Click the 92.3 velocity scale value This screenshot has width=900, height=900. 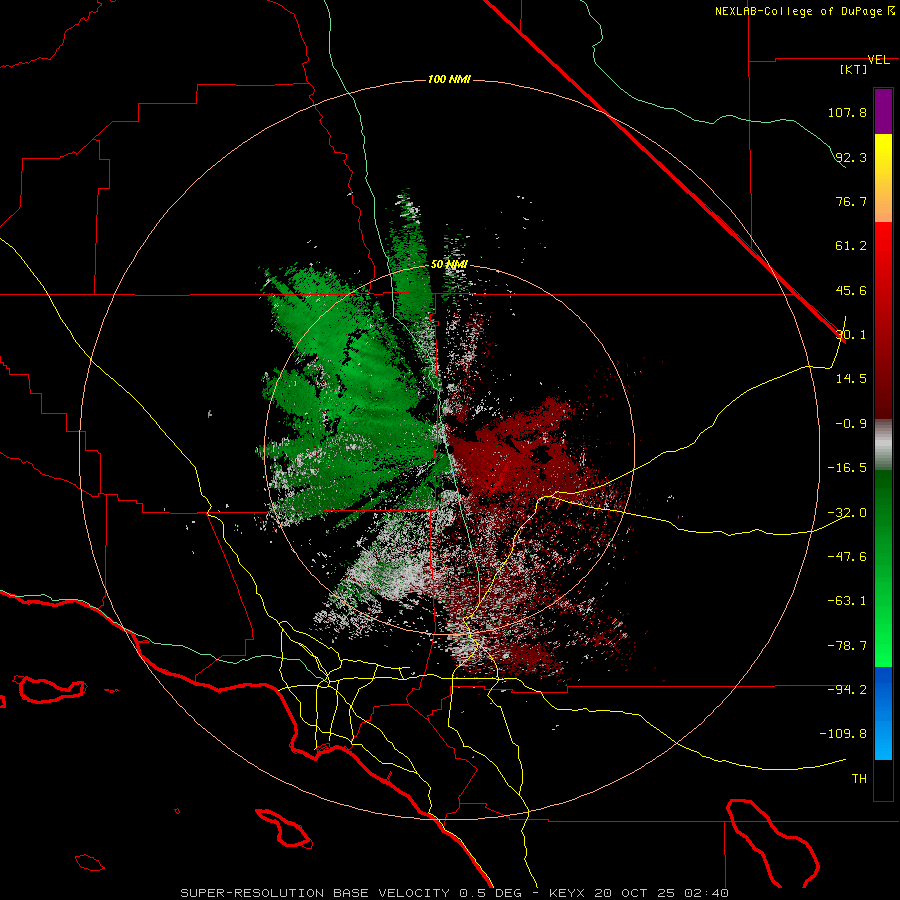click(851, 157)
